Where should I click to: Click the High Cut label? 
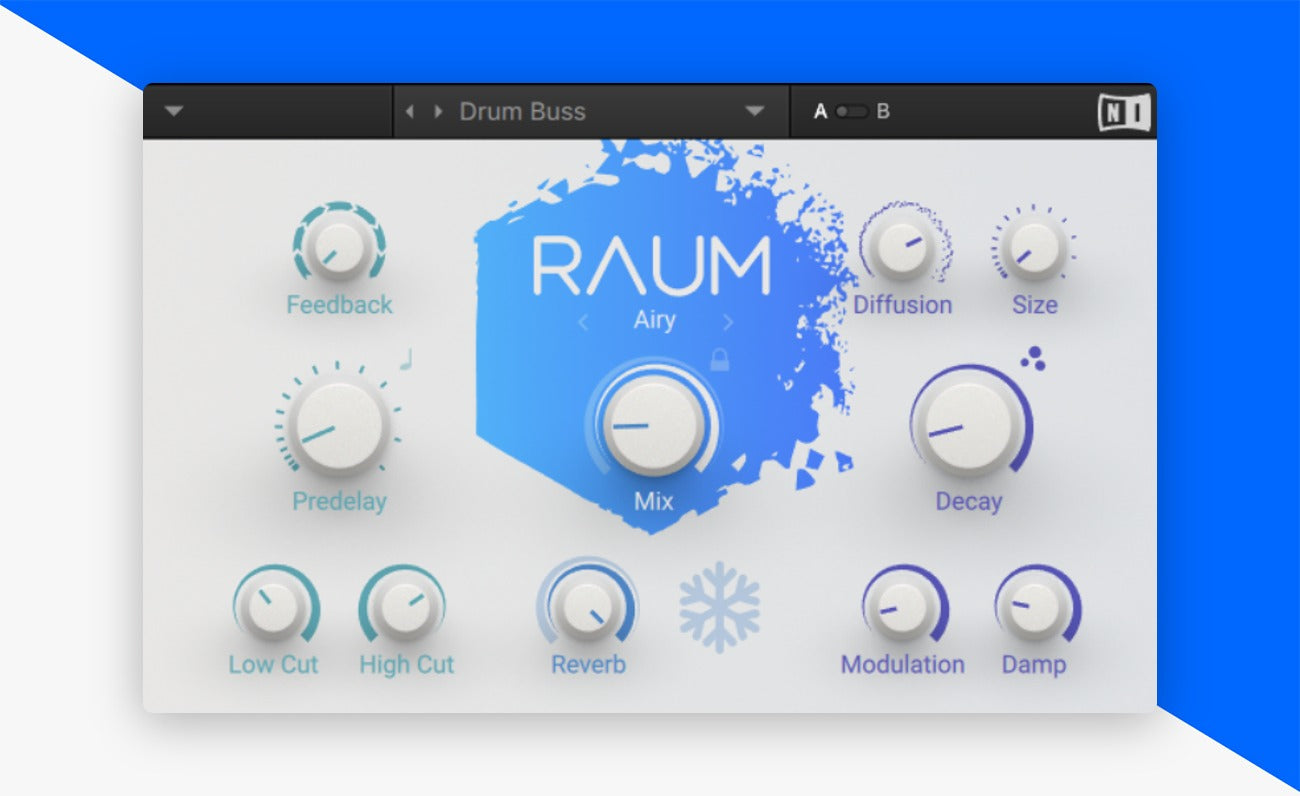pos(406,664)
